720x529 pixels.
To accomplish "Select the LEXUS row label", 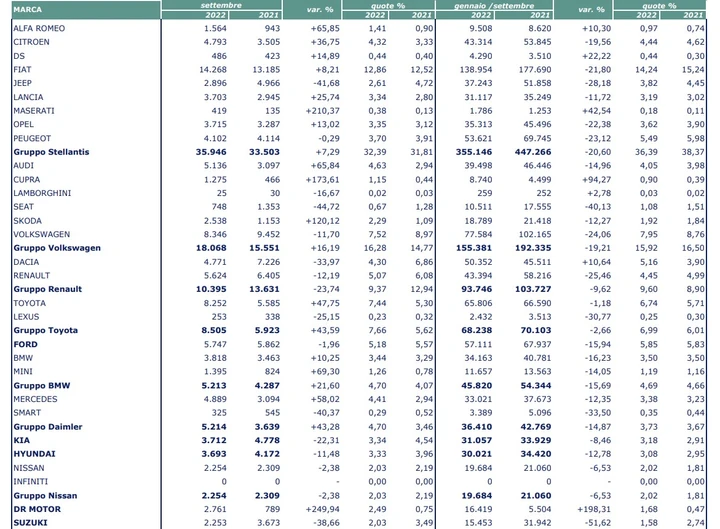I will point(26,317).
